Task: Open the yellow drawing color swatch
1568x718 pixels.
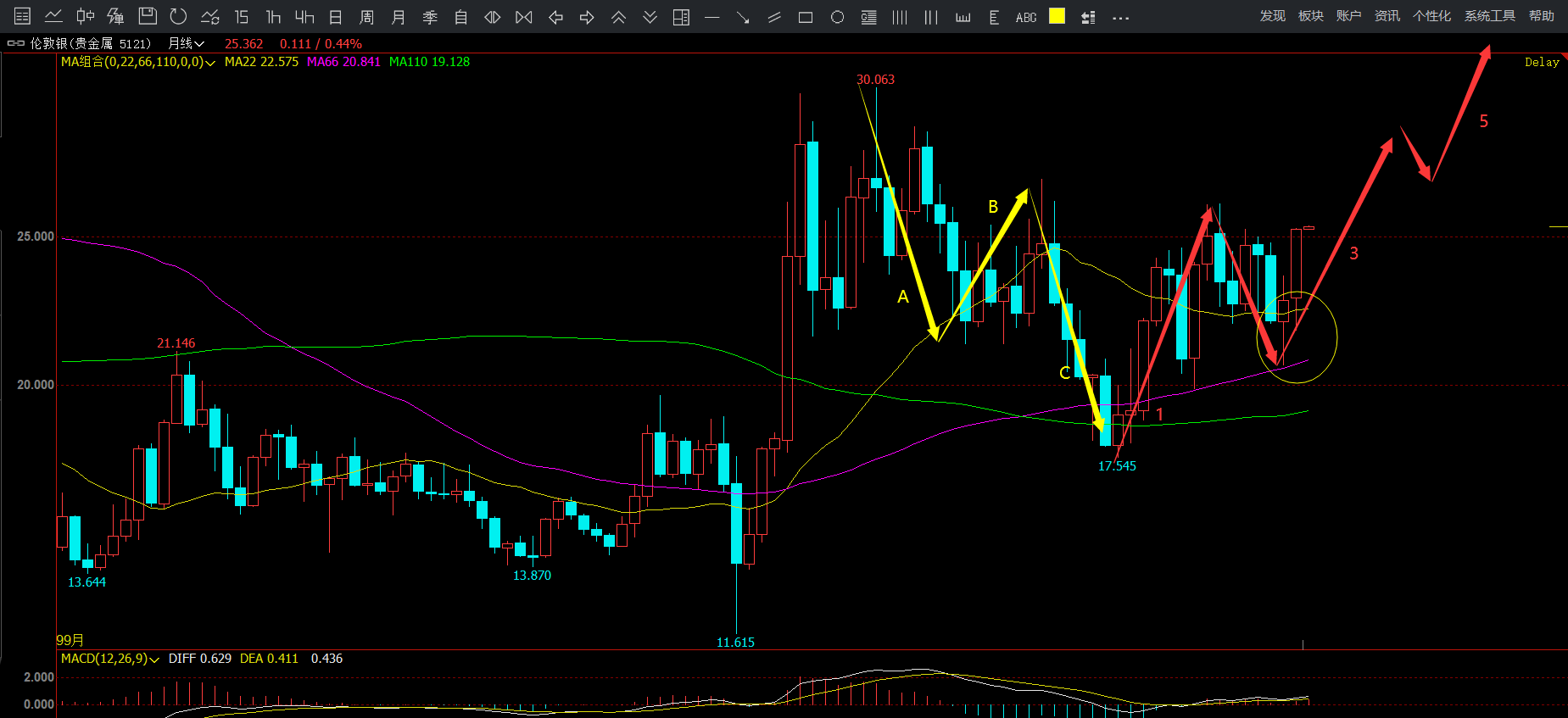Action: tap(1057, 16)
